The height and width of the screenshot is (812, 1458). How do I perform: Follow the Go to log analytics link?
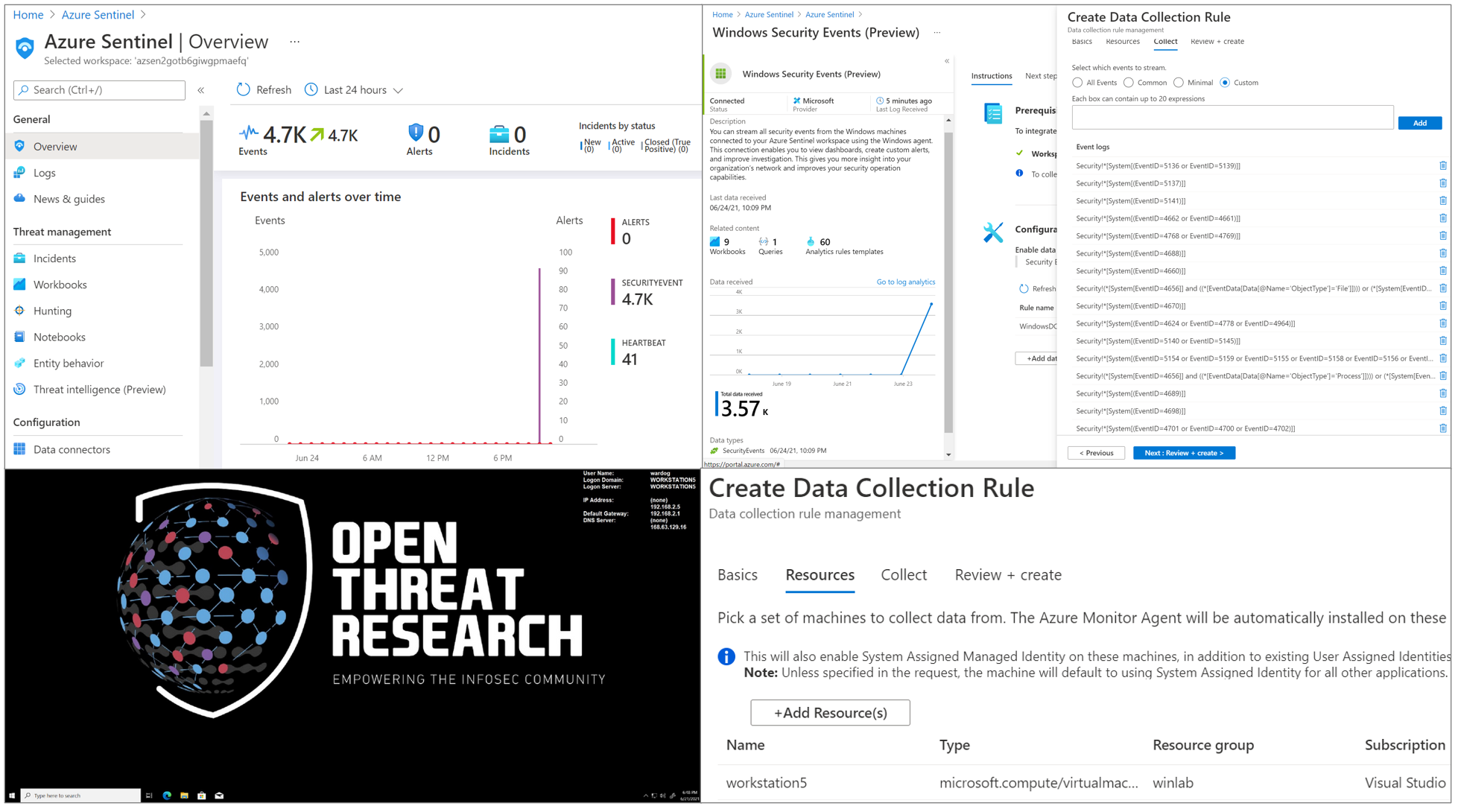point(905,282)
